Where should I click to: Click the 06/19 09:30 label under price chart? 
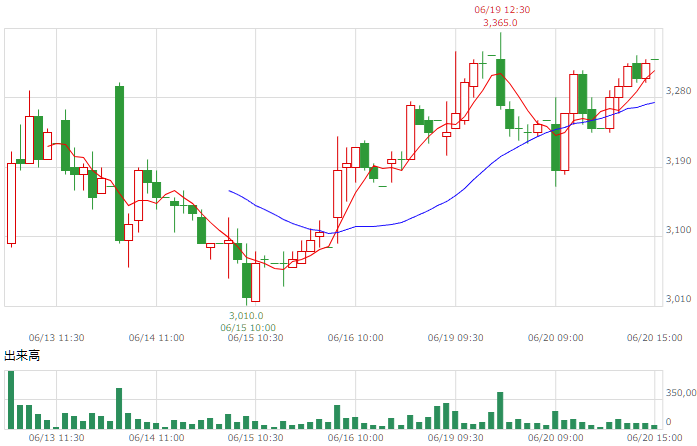pos(456,338)
